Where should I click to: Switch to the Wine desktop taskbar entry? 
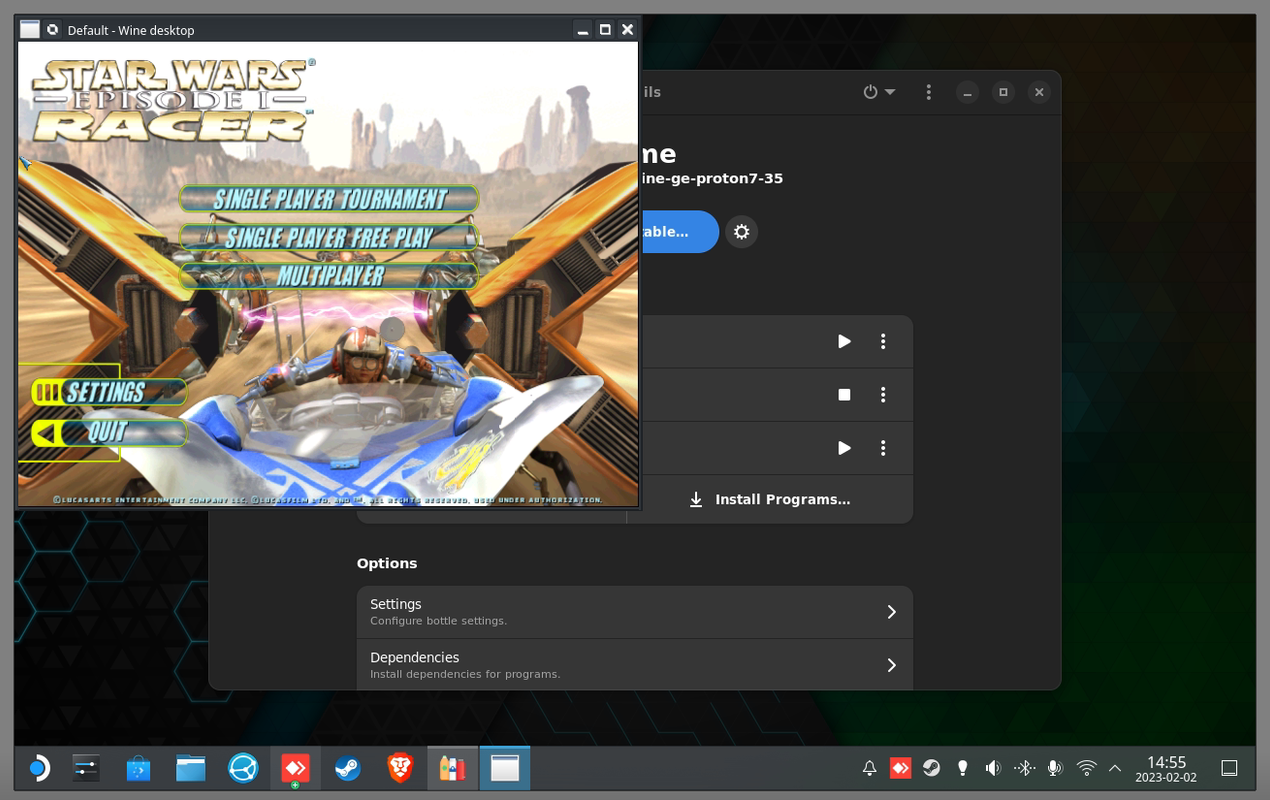click(505, 768)
